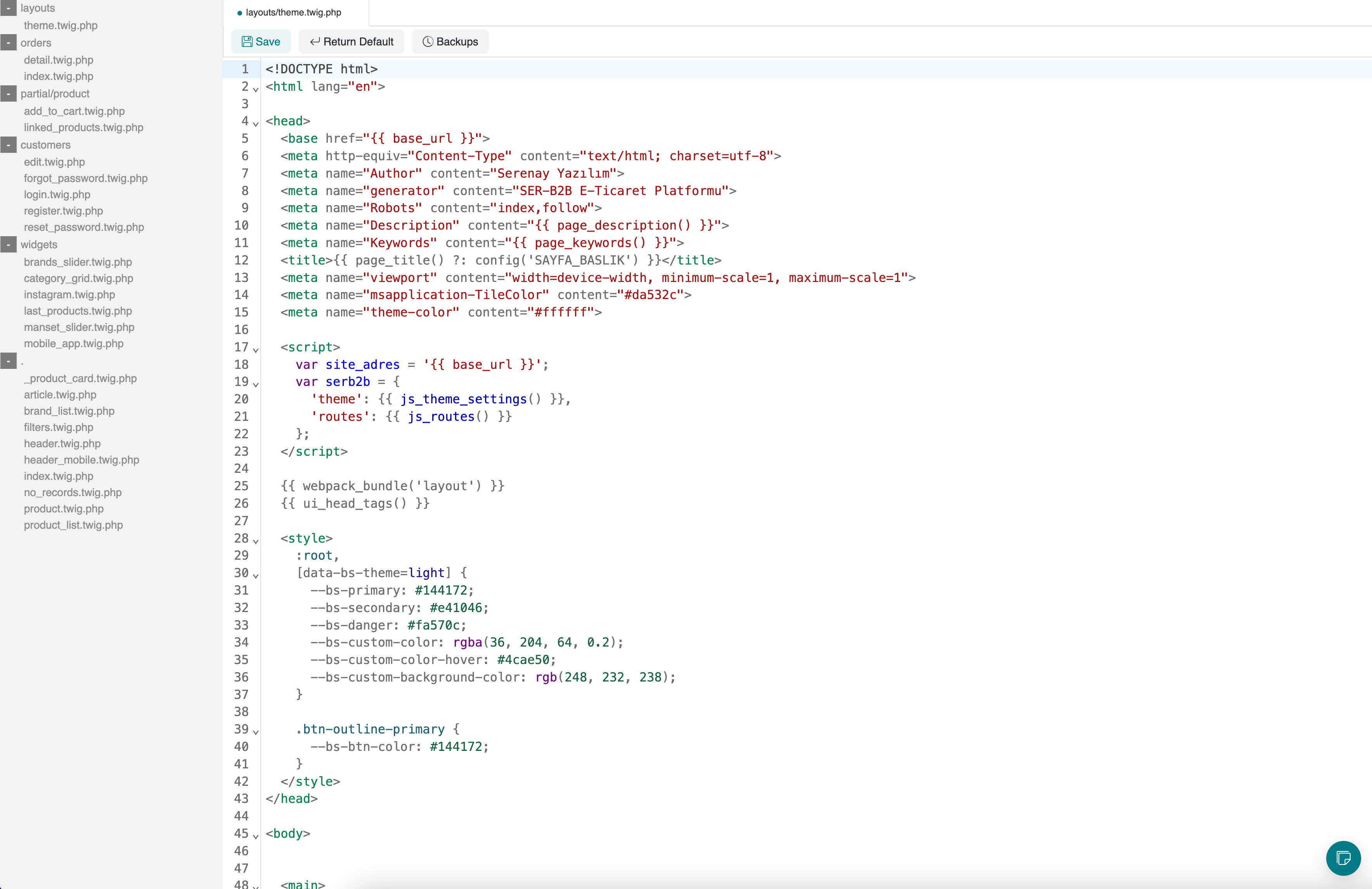Open the floating chat widget button
The height and width of the screenshot is (889, 1372).
point(1343,858)
